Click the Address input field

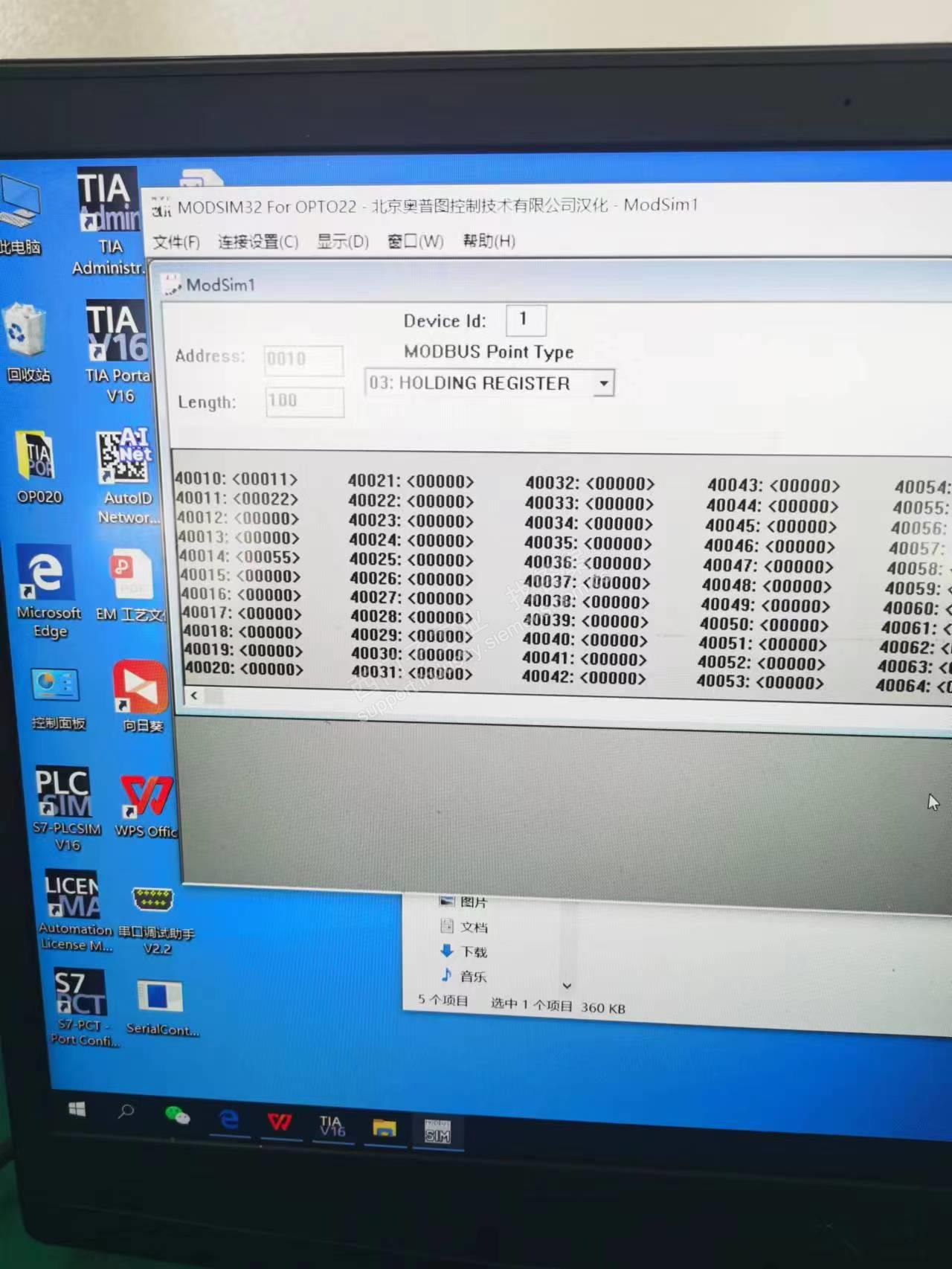303,359
